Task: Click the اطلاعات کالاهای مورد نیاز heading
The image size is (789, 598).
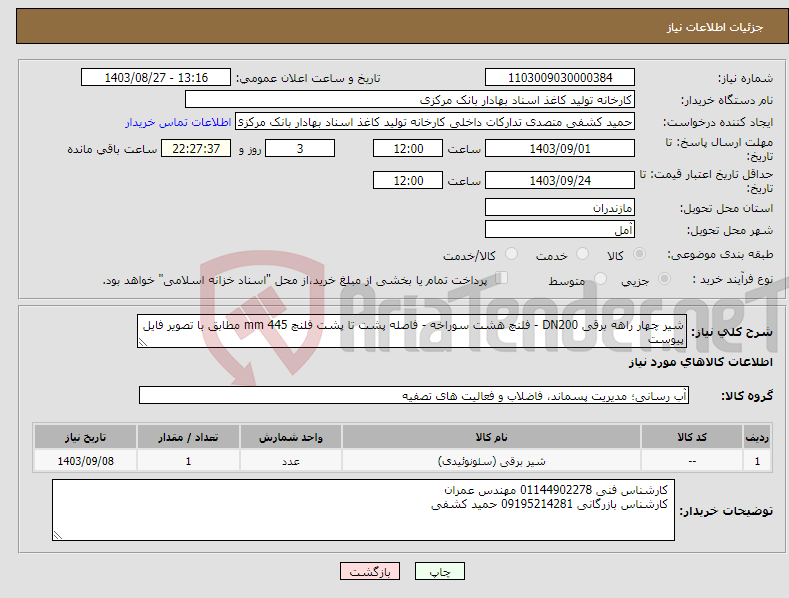Action: (700, 362)
